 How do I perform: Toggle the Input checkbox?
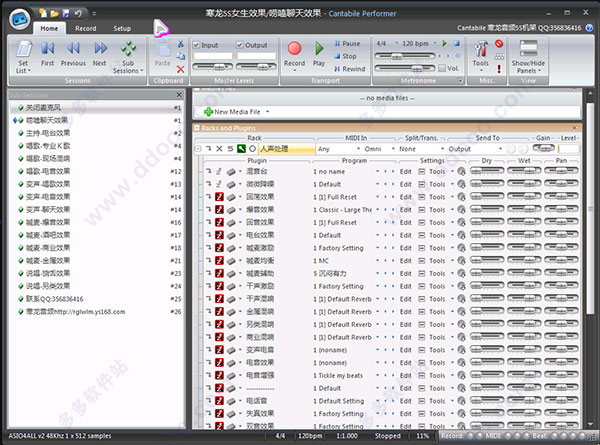click(197, 45)
